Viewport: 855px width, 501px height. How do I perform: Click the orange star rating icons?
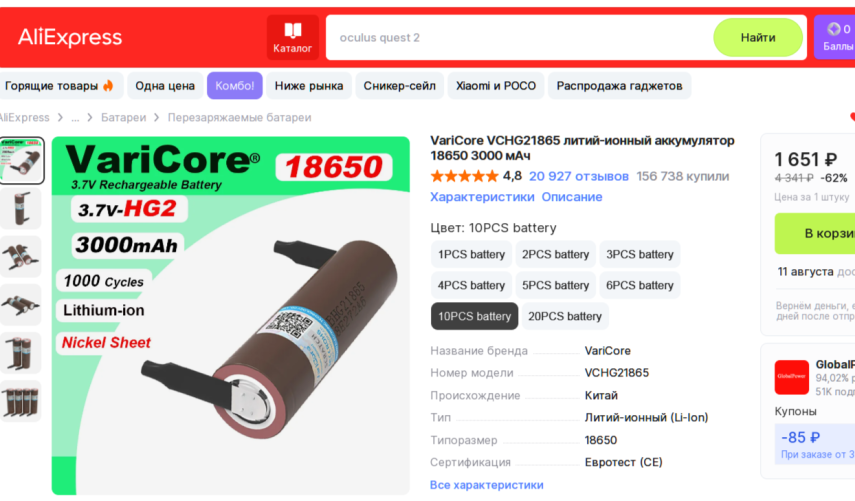[x=464, y=176]
